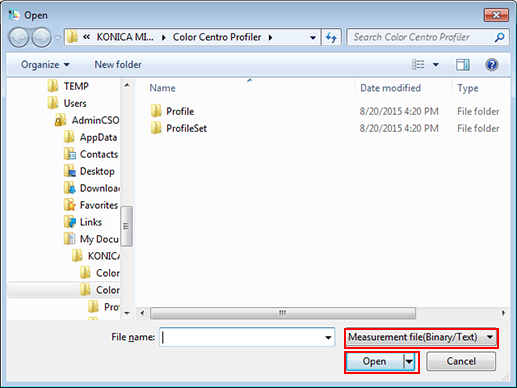
Task: Click the Open button
Action: coord(375,361)
